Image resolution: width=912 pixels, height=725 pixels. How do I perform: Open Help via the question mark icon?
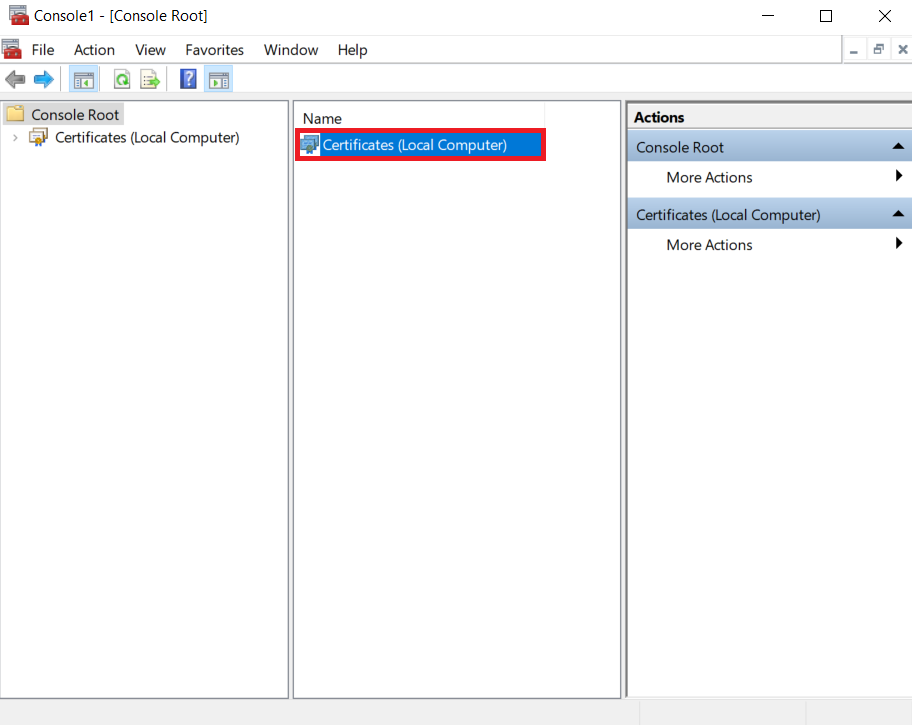188,79
